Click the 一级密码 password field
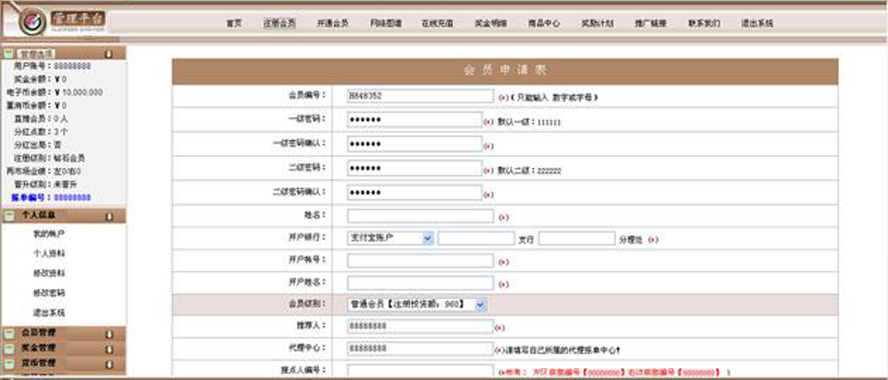Image resolution: width=888 pixels, height=380 pixels. tap(415, 120)
